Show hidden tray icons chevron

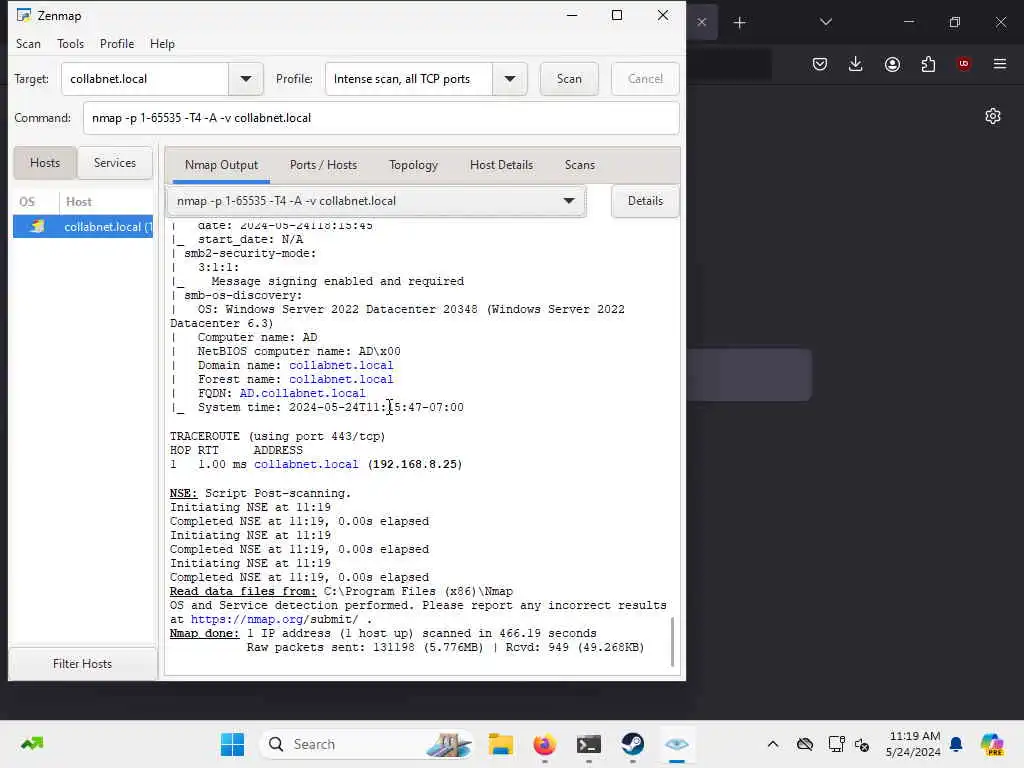coord(773,744)
